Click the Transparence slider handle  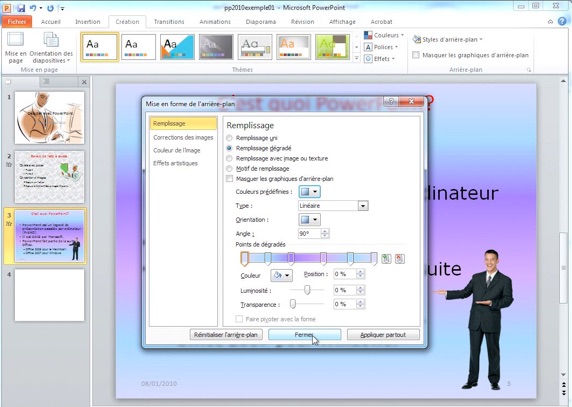tap(293, 304)
